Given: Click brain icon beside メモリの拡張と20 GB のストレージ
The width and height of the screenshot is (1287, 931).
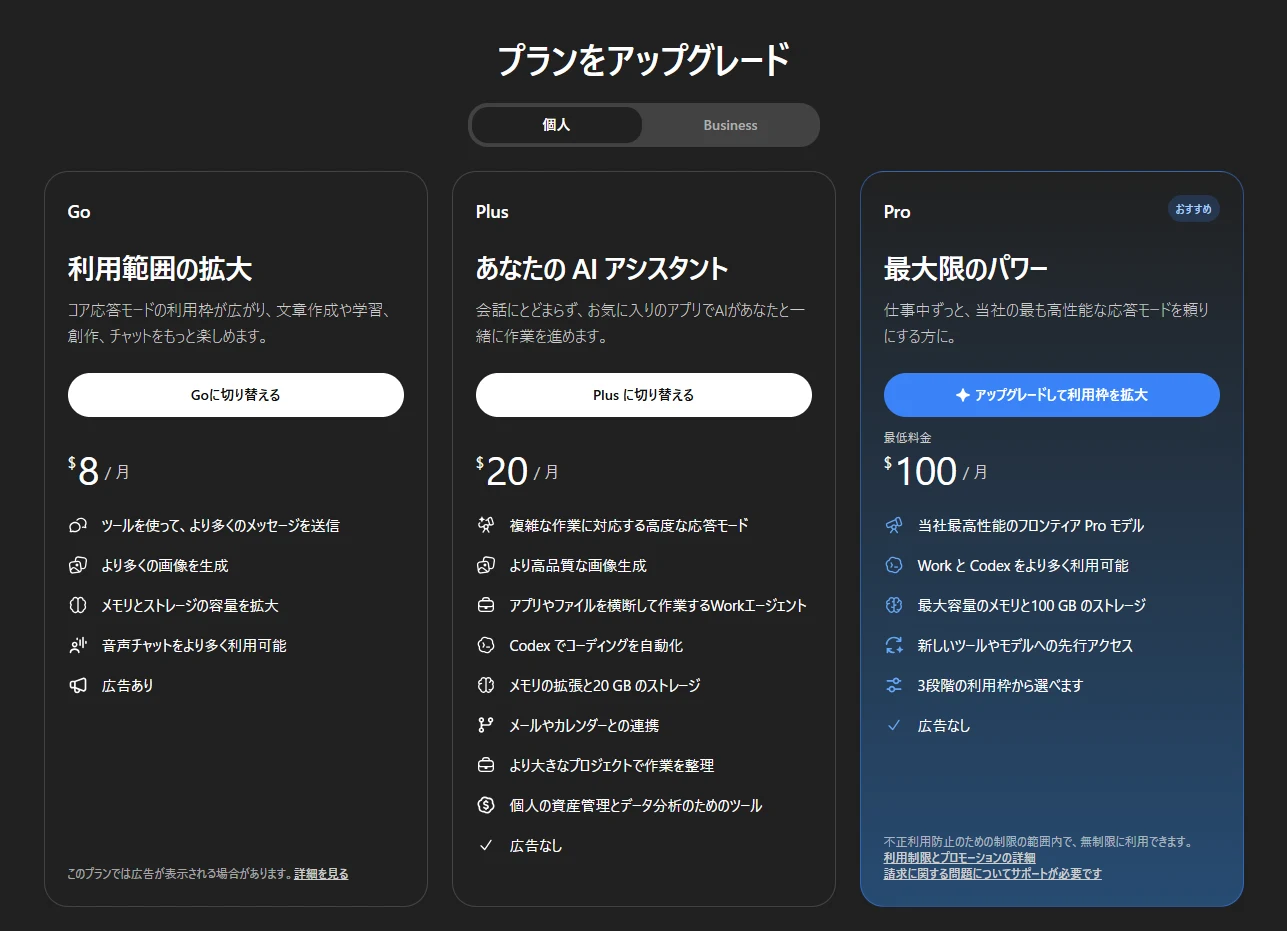Looking at the screenshot, I should click(486, 685).
